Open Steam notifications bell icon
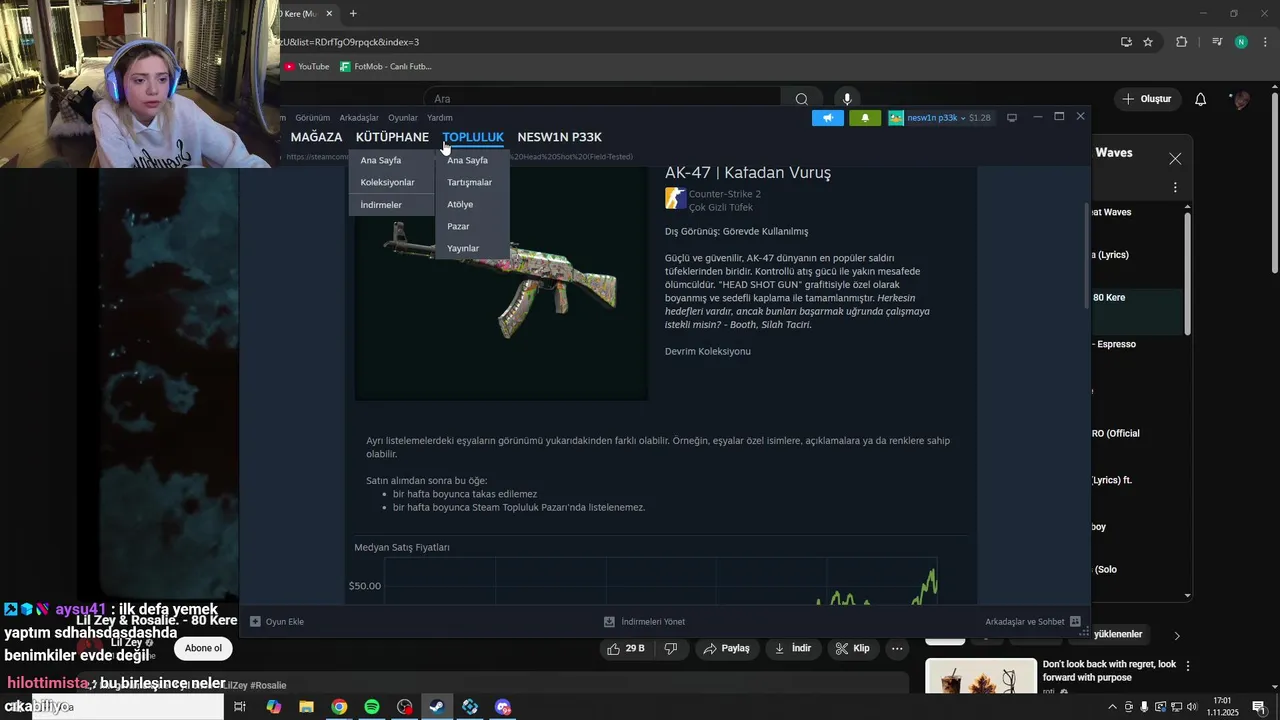Screen dimensions: 1280x720 (x=865, y=118)
